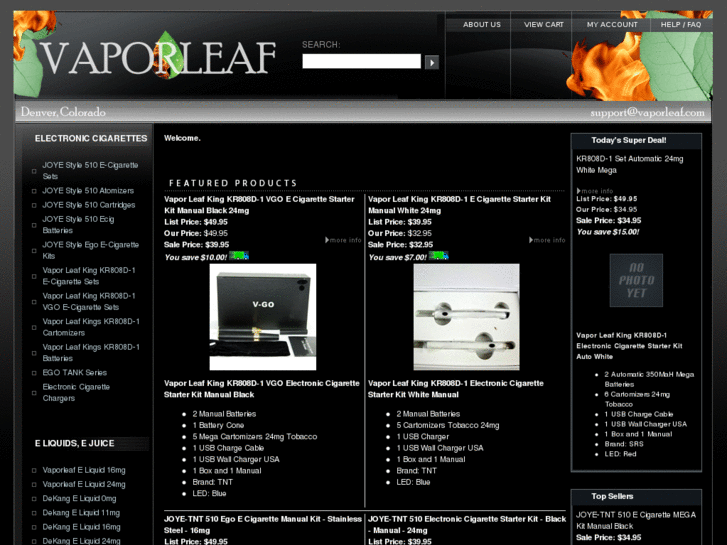Go to My Account
The image size is (727, 545).
point(612,25)
